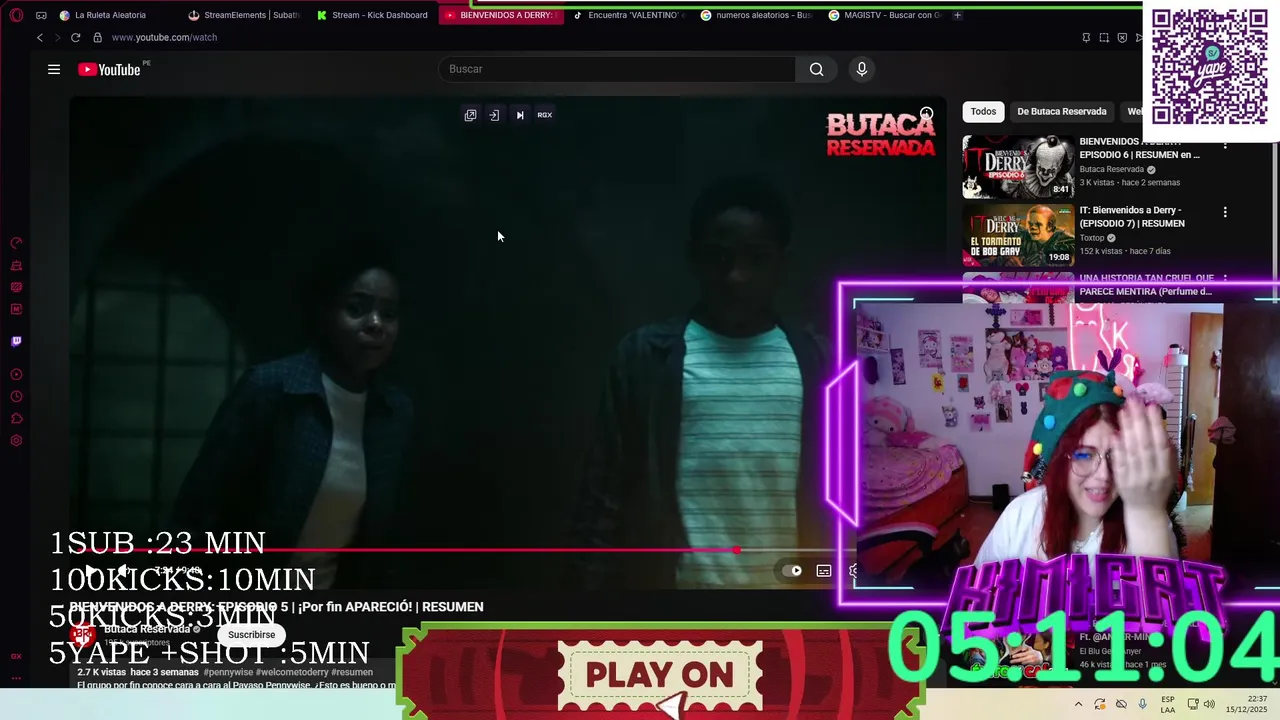Click the snapshot icon in address bar
The image size is (1280, 720).
(1104, 38)
